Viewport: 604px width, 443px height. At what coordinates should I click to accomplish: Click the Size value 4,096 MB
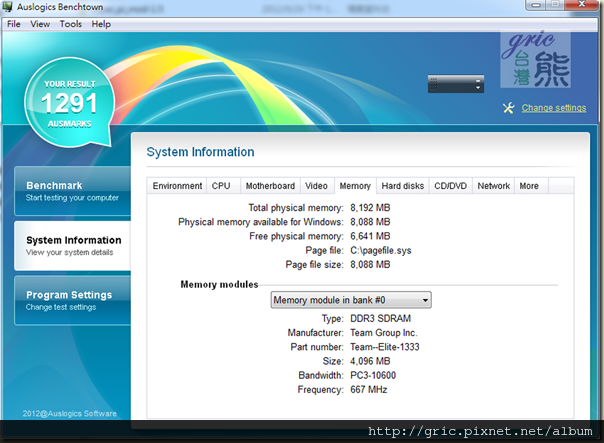tap(370, 361)
